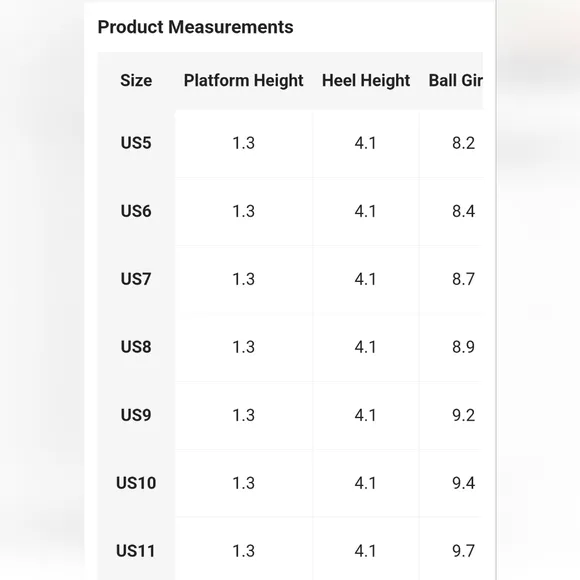This screenshot has height=580, width=580.
Task: Click the Platform Height column header
Action: (x=244, y=81)
